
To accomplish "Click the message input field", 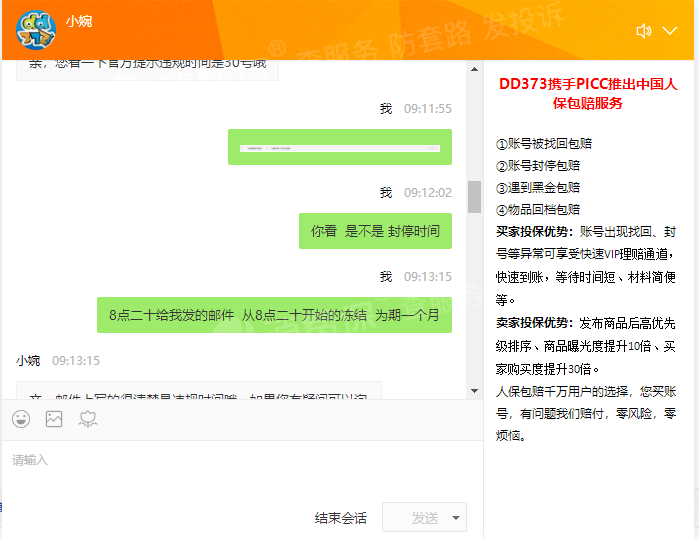I will 242,468.
